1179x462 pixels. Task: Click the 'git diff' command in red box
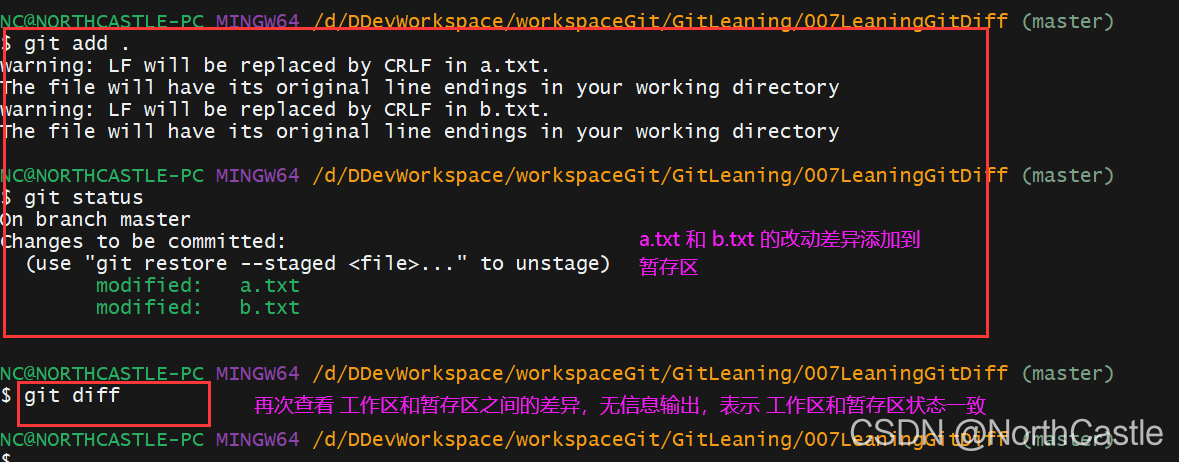71,395
